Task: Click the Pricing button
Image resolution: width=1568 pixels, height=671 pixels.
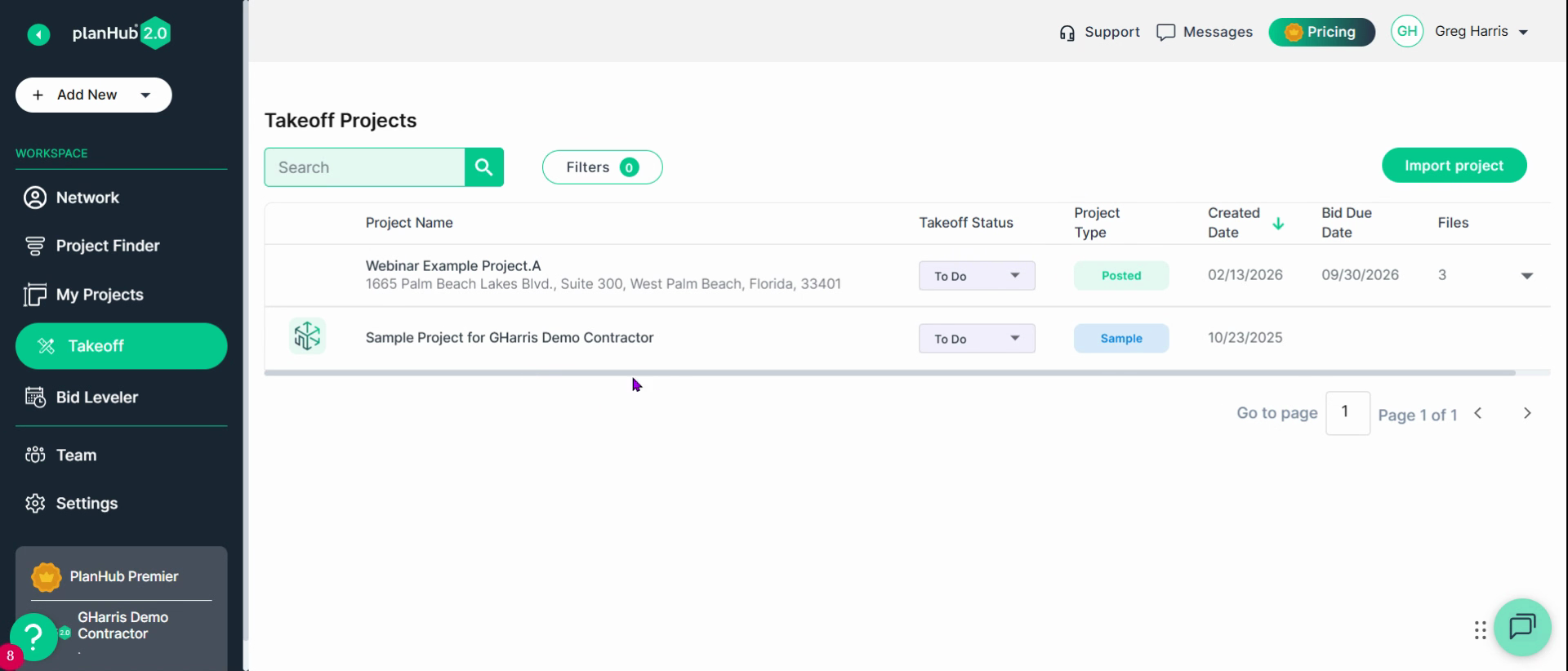Action: (1321, 32)
